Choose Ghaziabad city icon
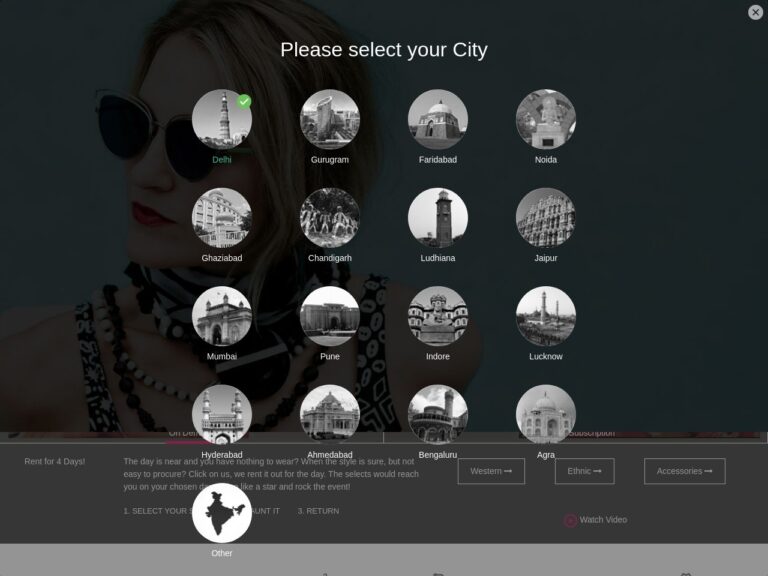Screen dimensions: 768x576 tap(222, 217)
